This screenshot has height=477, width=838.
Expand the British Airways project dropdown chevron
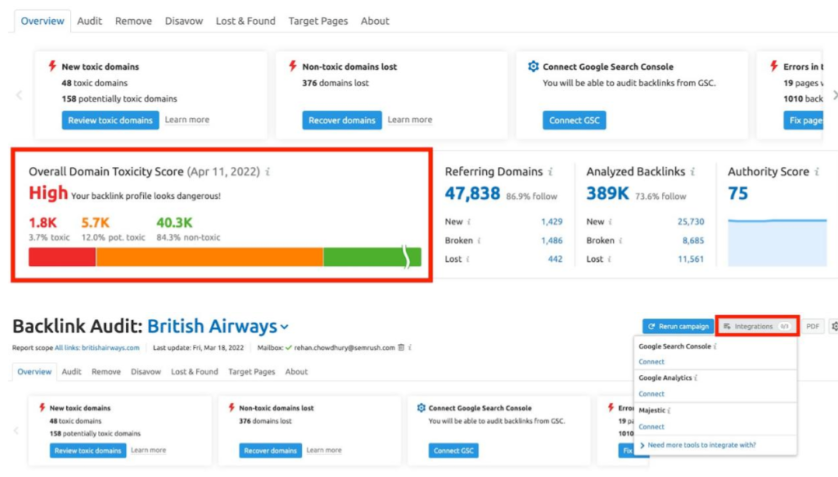pyautogui.click(x=285, y=327)
